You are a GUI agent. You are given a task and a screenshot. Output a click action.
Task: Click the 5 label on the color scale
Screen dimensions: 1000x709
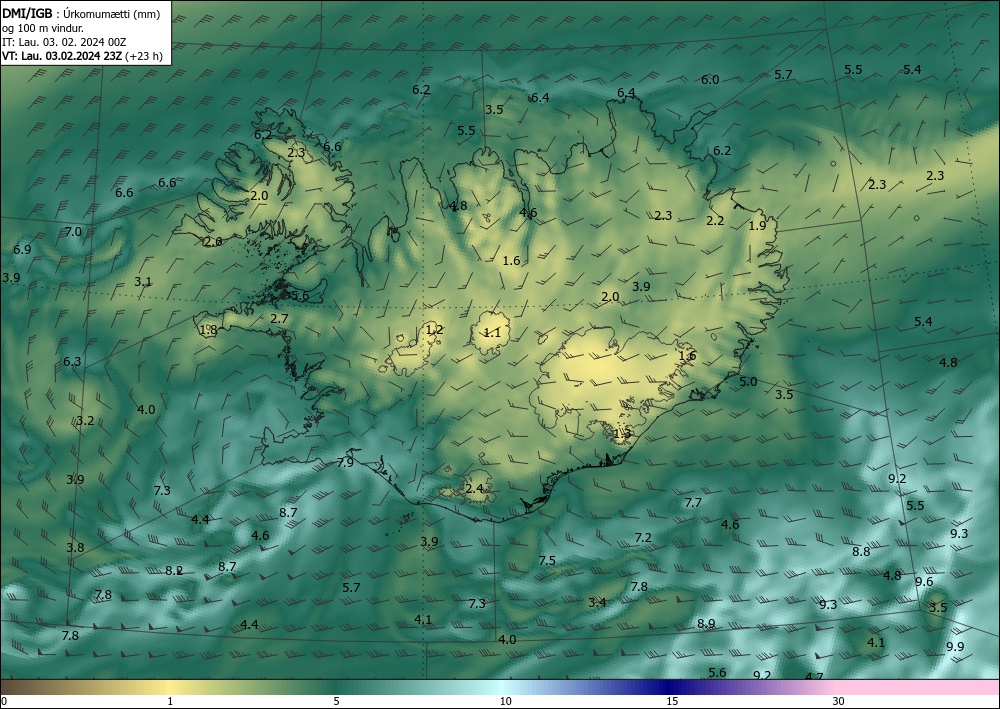click(x=336, y=701)
